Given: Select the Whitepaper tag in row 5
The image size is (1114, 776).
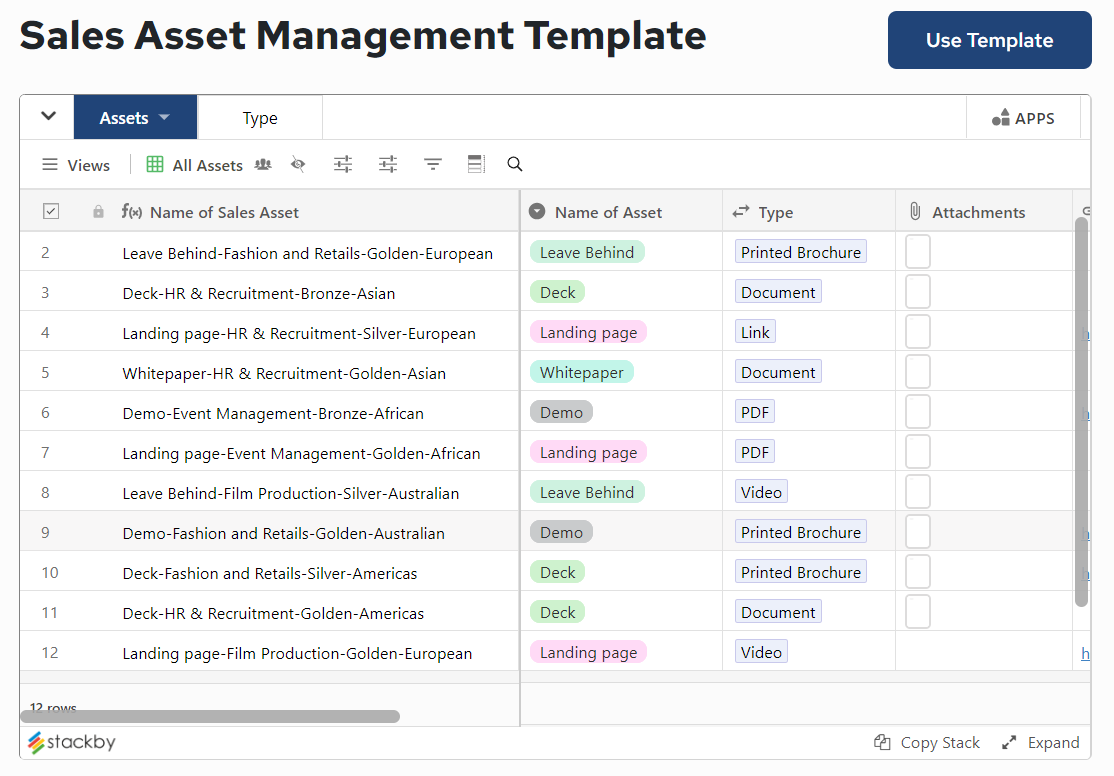Looking at the screenshot, I should point(581,371).
